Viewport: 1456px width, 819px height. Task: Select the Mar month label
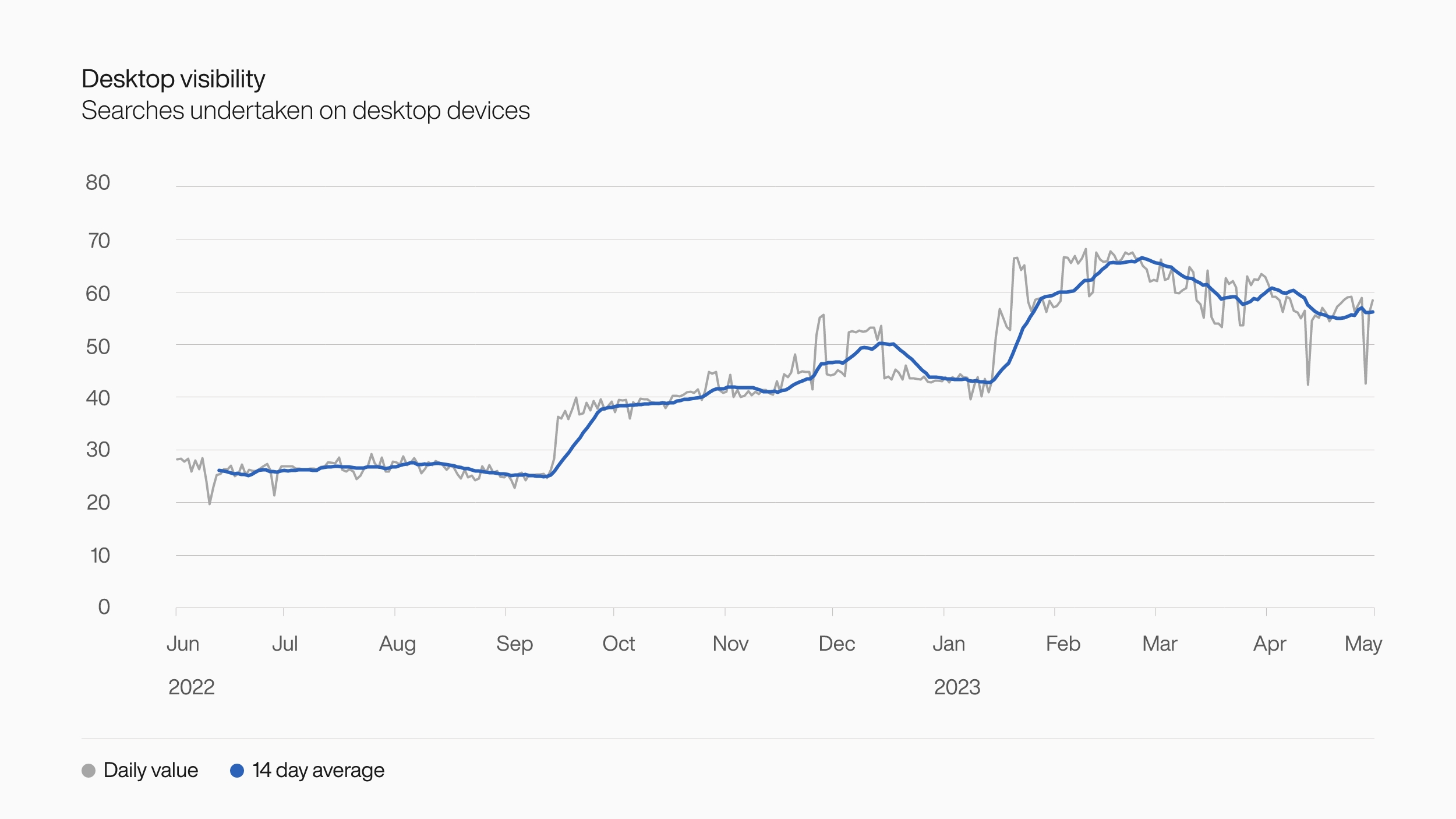1160,644
